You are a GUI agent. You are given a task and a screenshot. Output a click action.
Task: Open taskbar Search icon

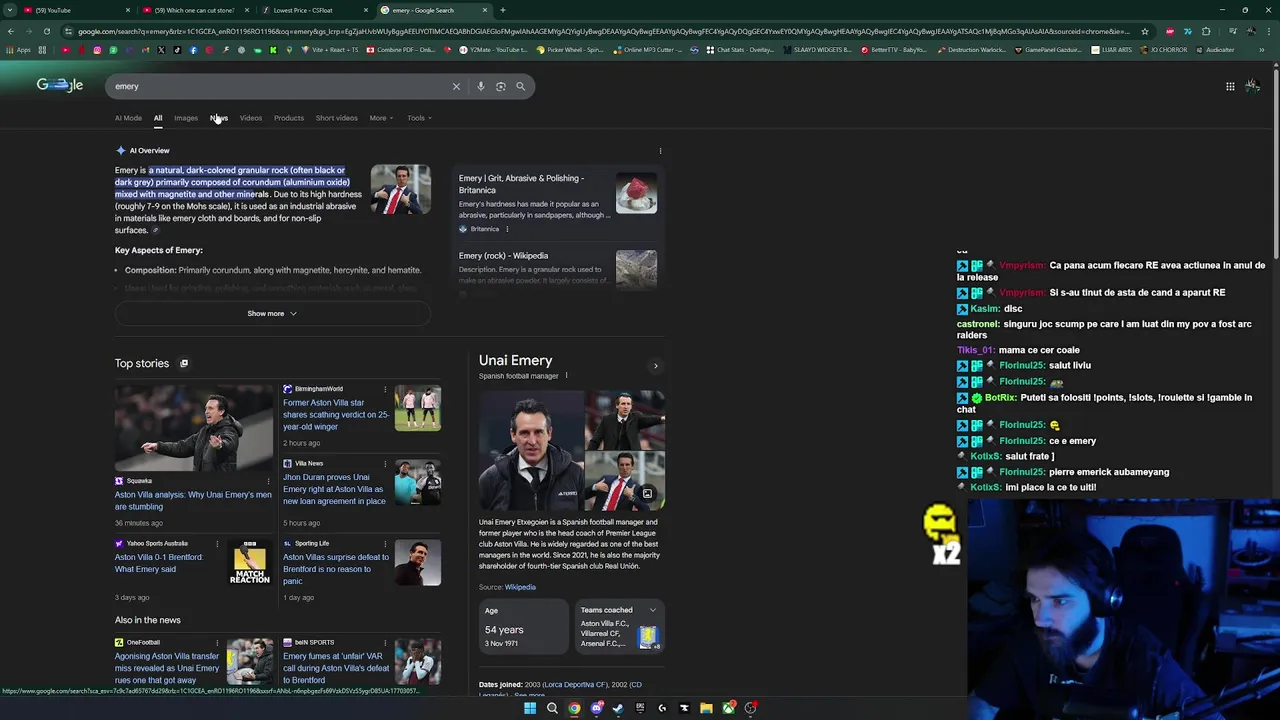point(552,708)
